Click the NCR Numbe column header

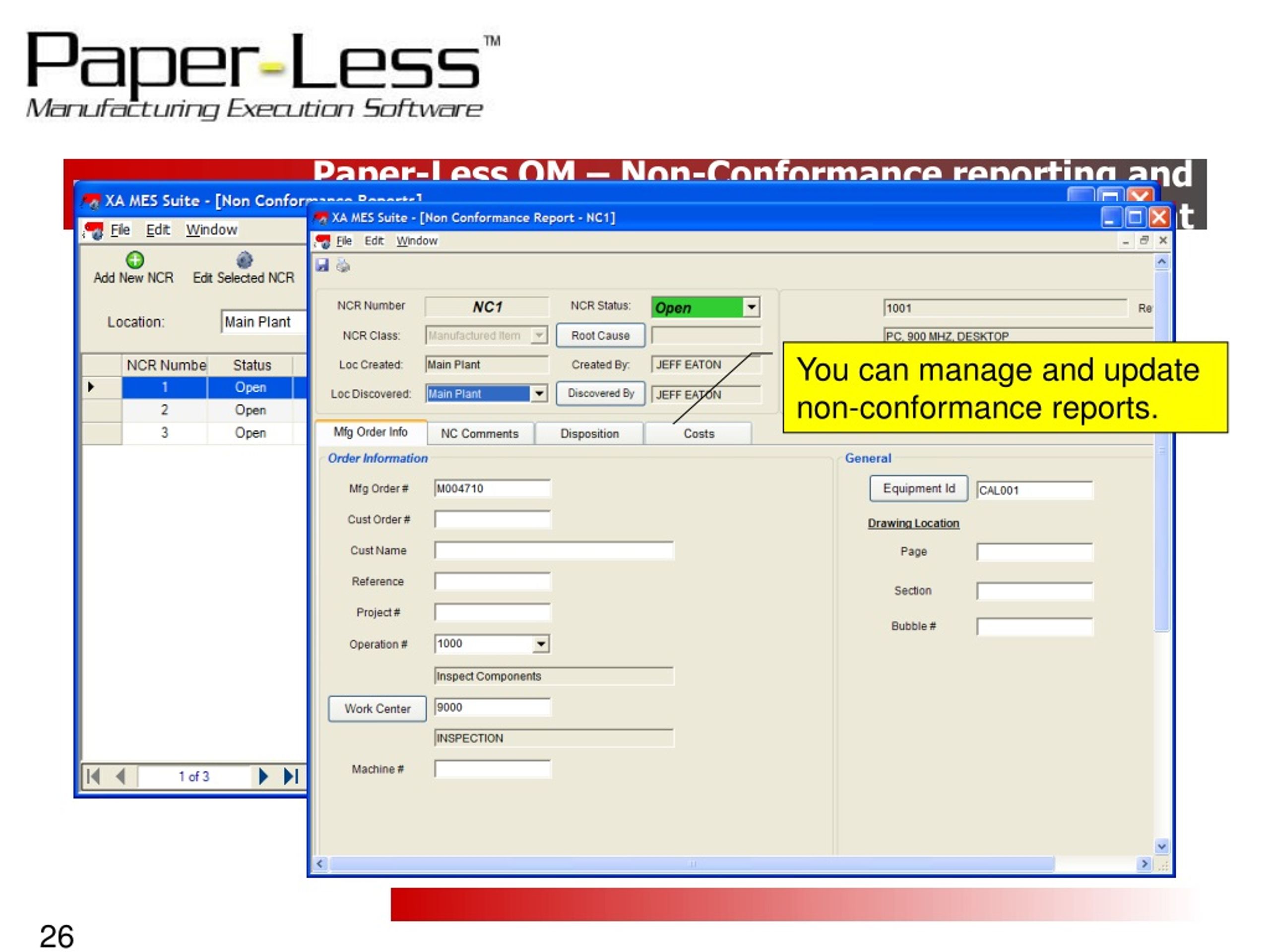[x=165, y=365]
